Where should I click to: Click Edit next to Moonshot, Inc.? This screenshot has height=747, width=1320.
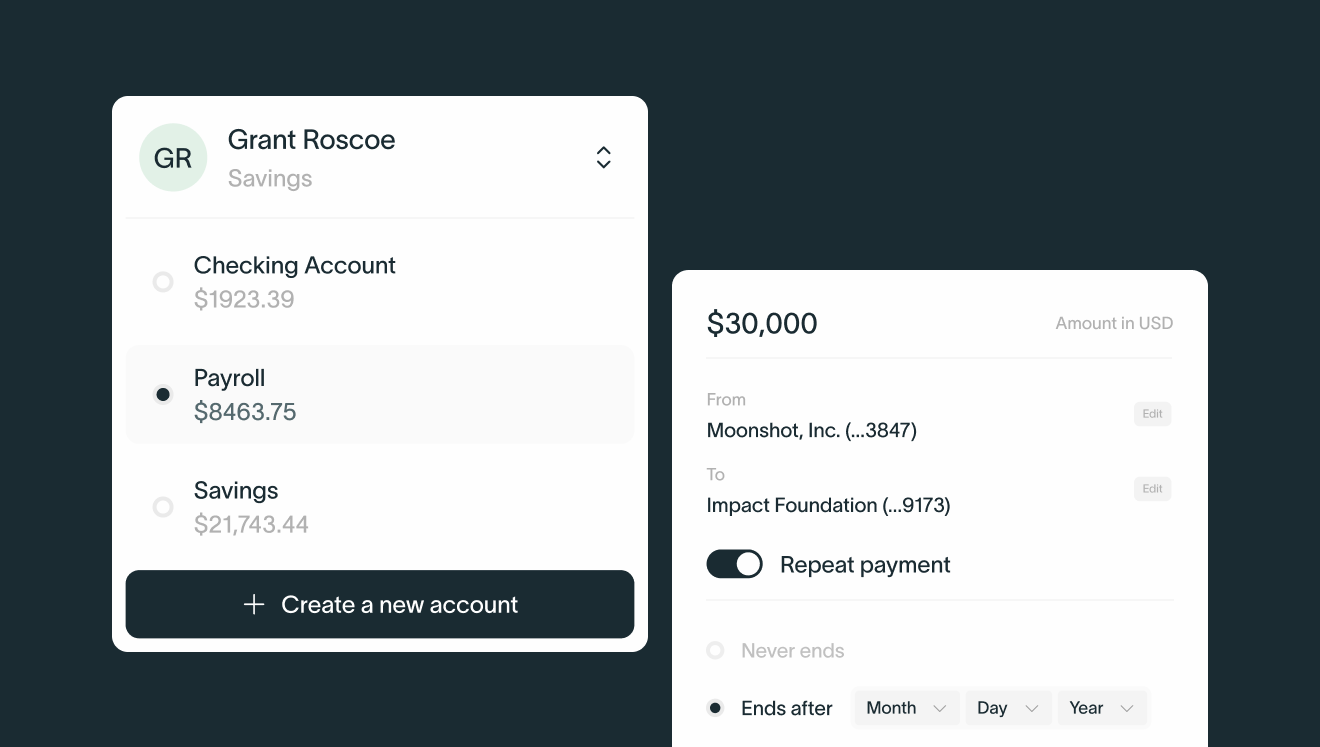coord(1152,413)
